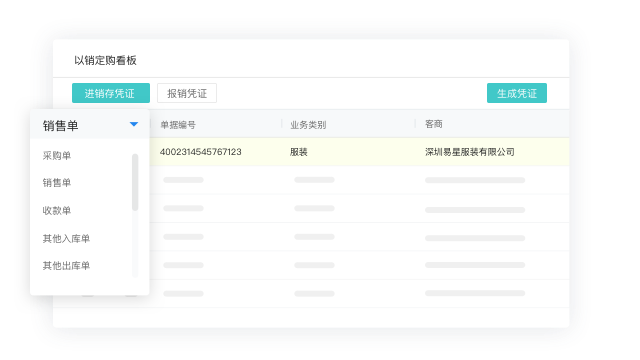
Task: Click the 客商 column header
Action: point(433,124)
